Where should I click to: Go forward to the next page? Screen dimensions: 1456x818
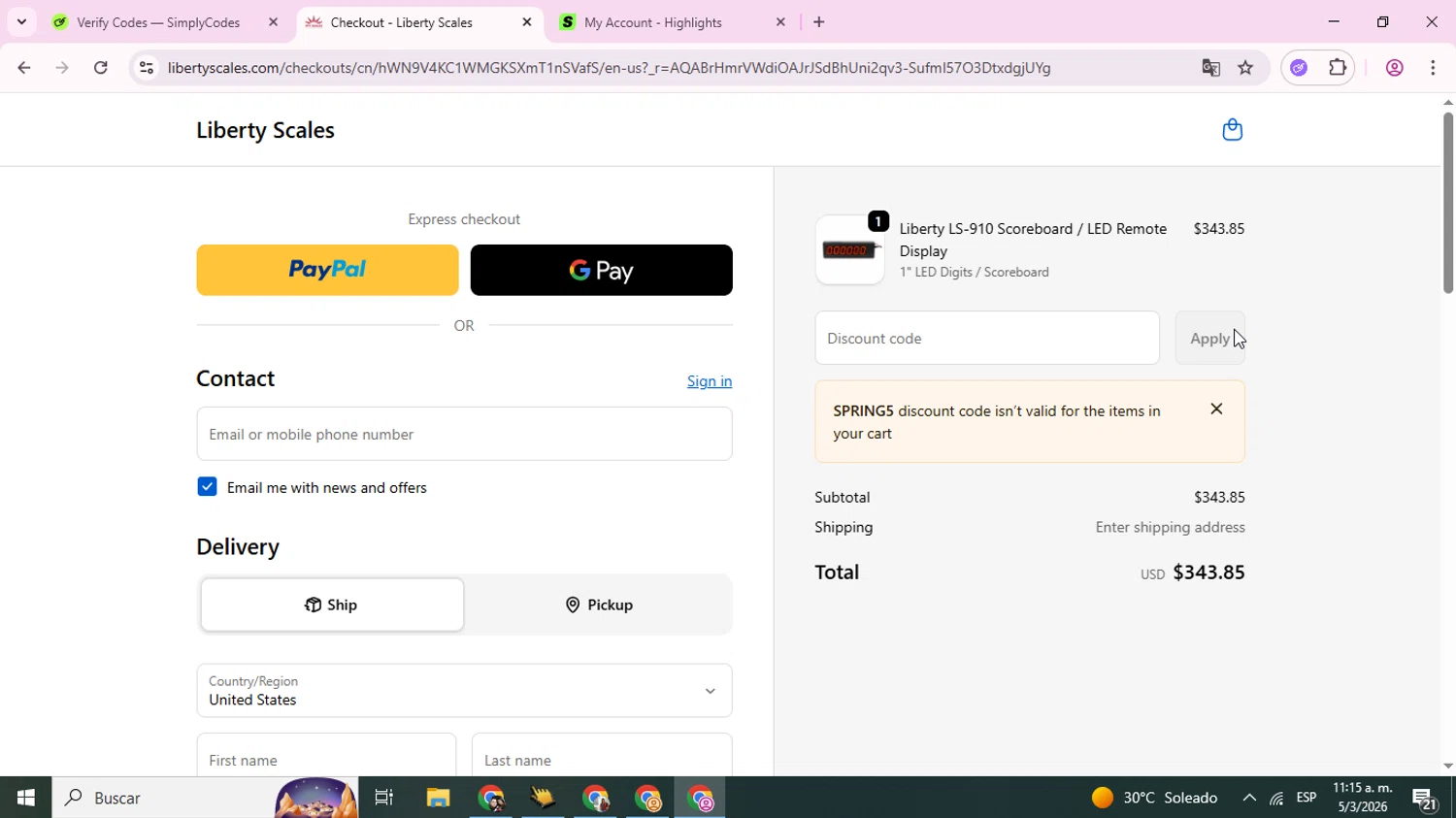point(62,68)
